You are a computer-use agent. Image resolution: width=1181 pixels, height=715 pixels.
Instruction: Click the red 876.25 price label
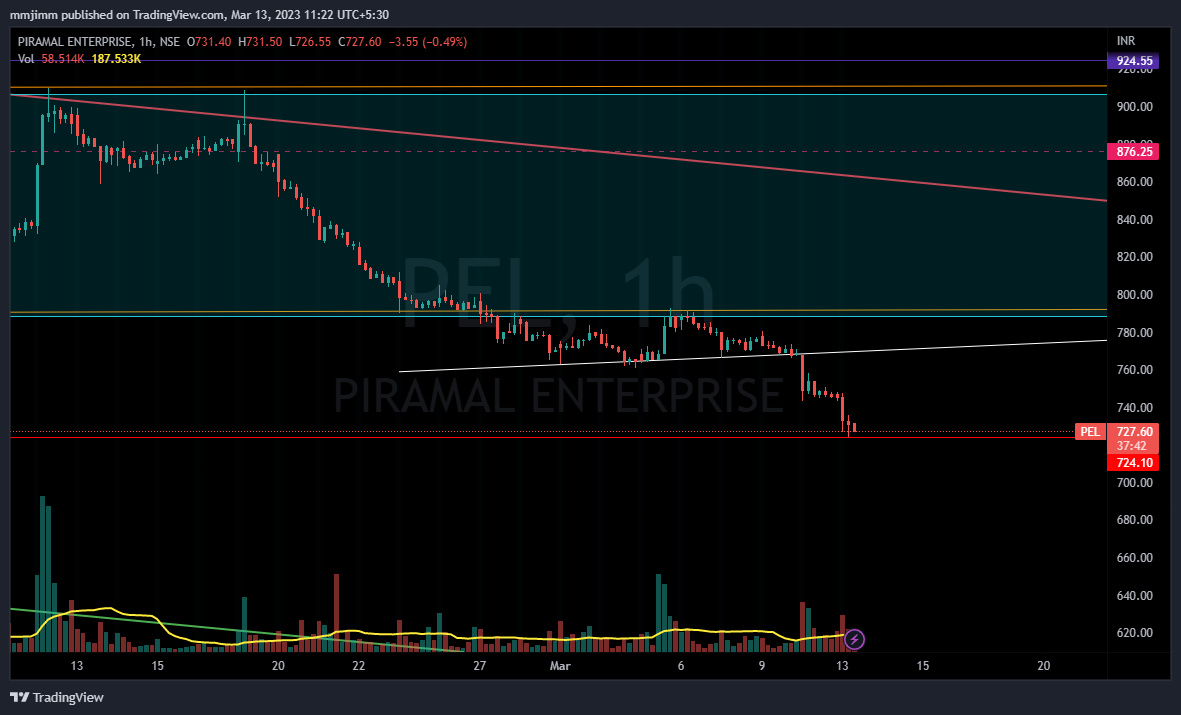point(1134,151)
